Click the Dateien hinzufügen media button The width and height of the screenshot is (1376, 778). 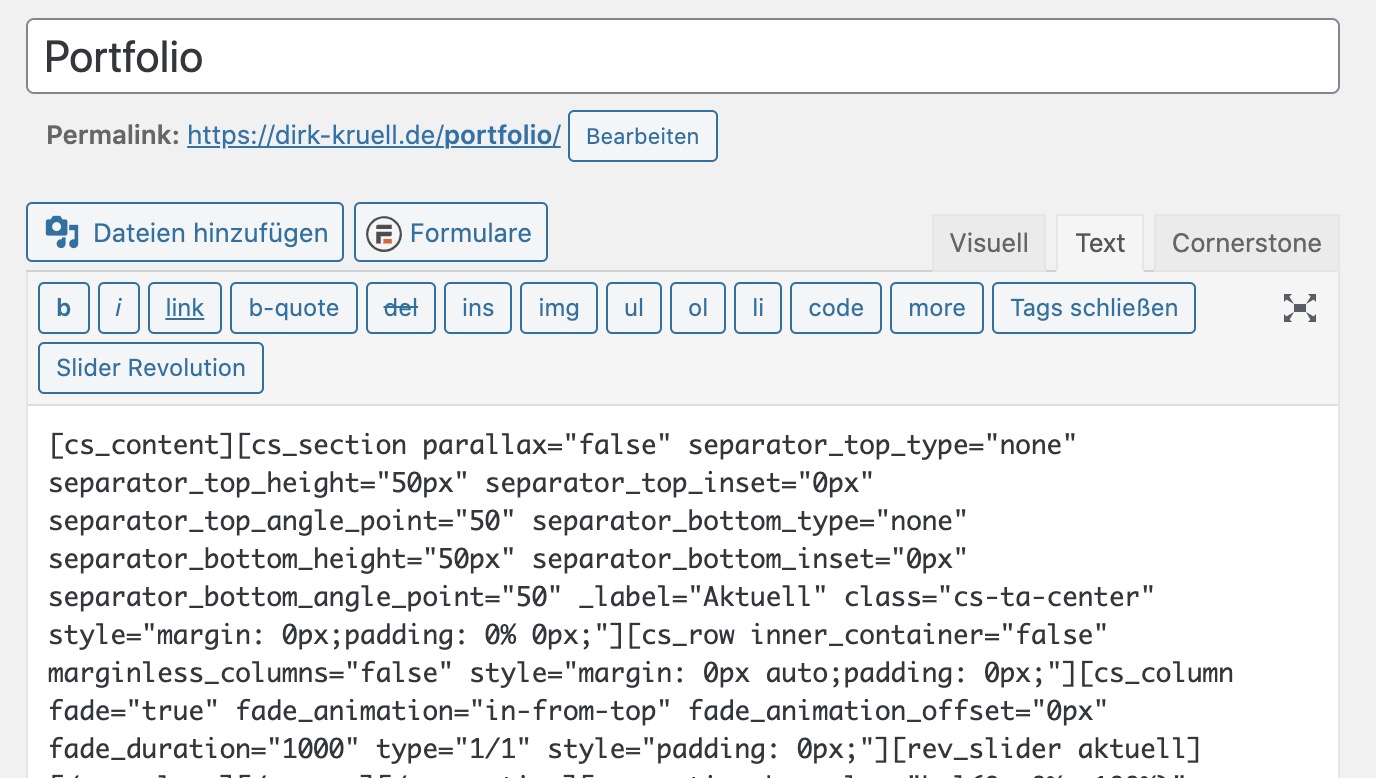[185, 233]
